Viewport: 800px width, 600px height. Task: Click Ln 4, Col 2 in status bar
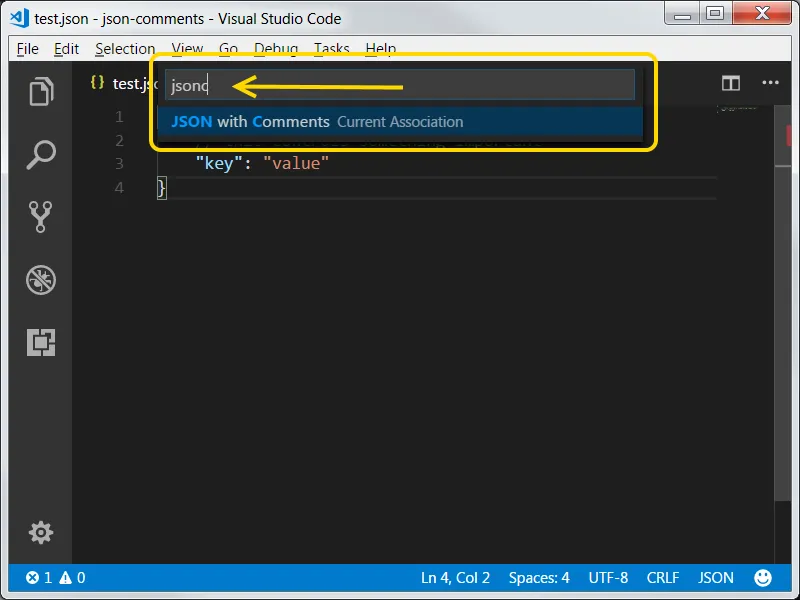point(455,578)
